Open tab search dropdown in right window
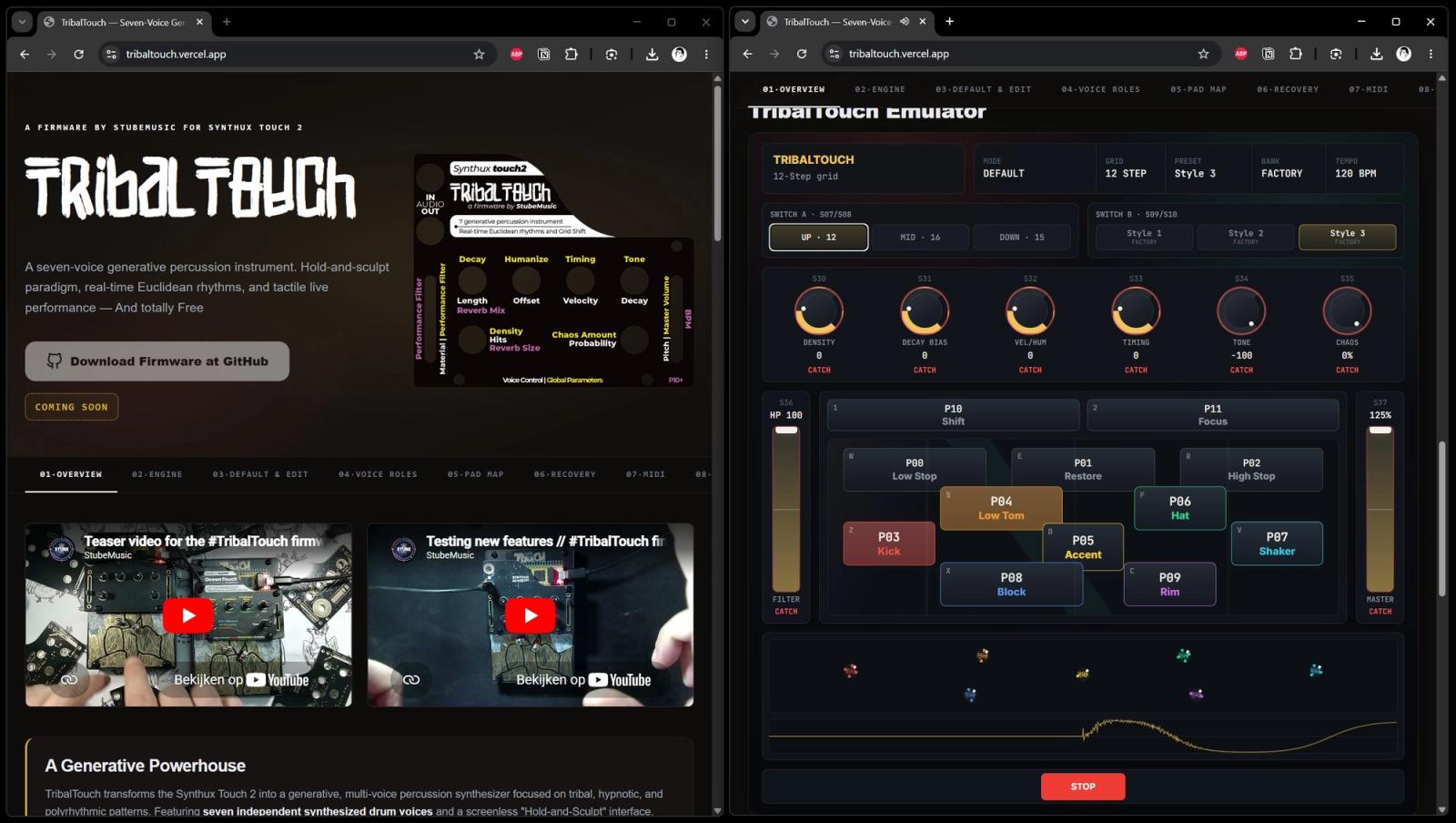 pos(745,22)
